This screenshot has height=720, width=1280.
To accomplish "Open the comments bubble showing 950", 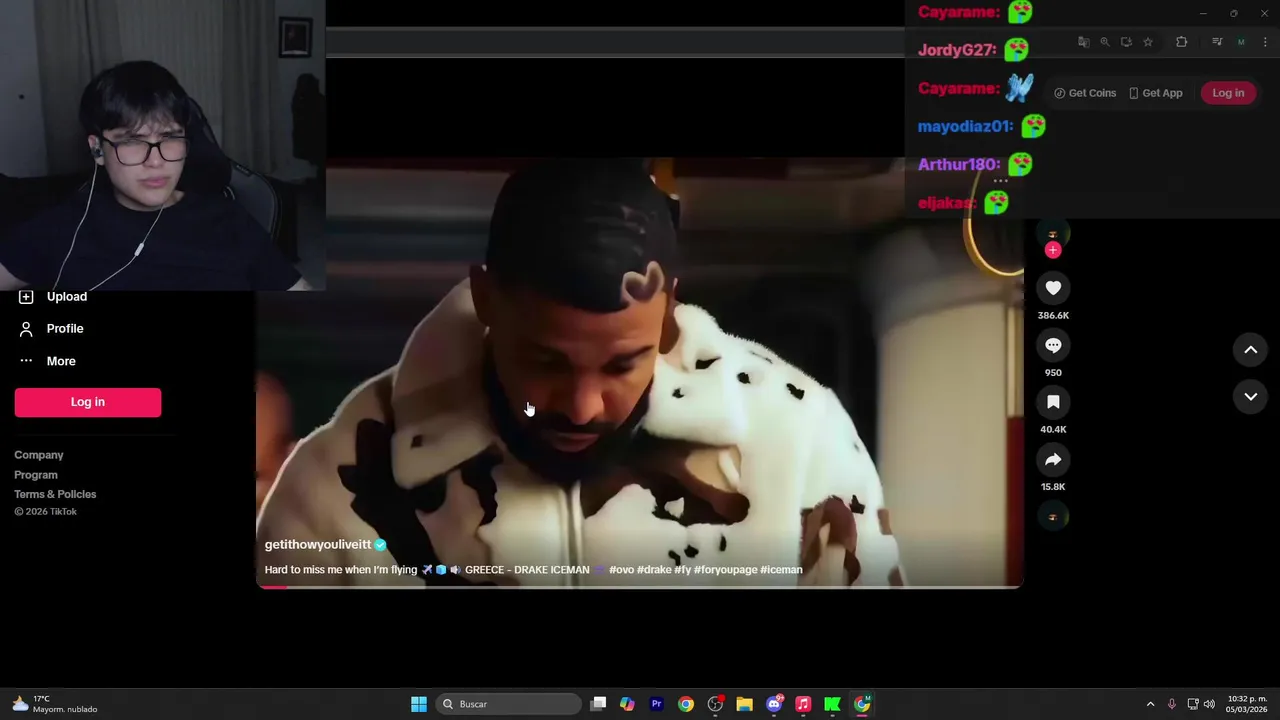I will 1053,345.
